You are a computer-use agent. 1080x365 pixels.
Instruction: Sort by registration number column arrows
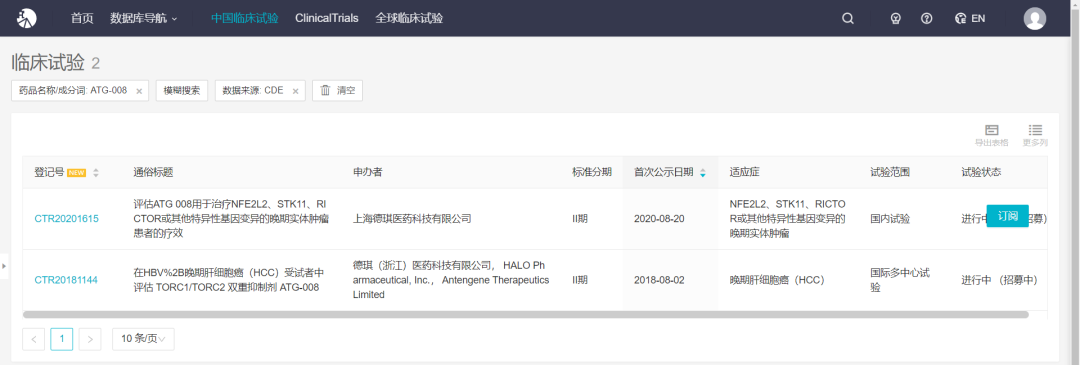(x=96, y=173)
